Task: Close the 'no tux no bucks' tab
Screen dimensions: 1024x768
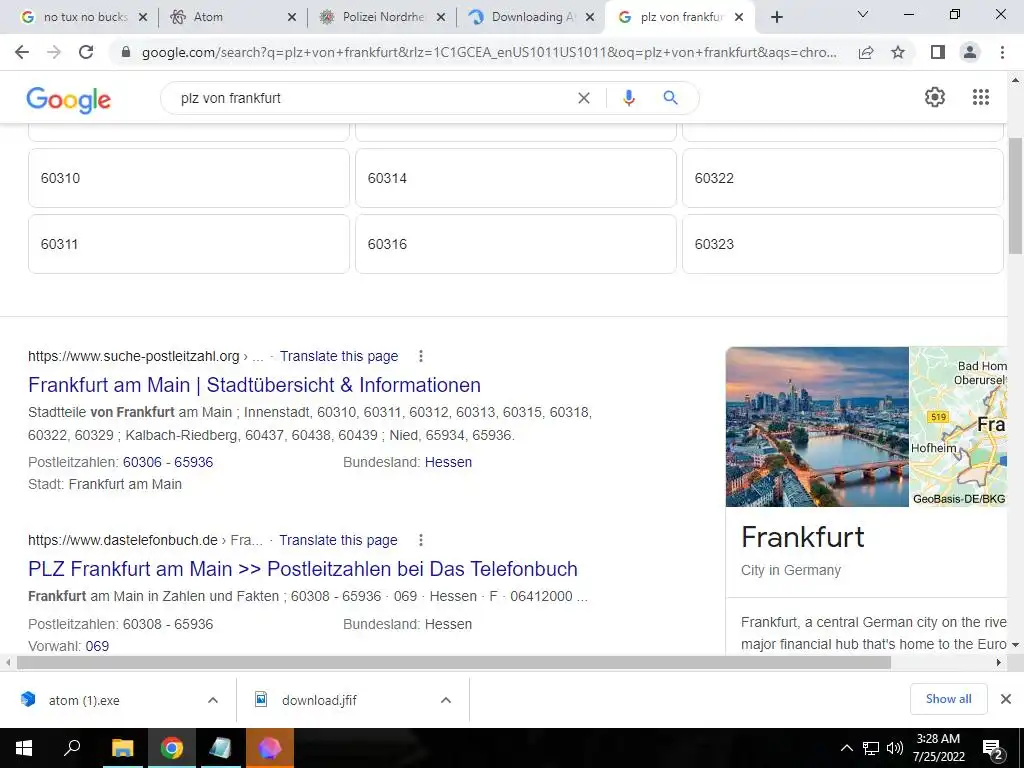Action: [x=143, y=18]
